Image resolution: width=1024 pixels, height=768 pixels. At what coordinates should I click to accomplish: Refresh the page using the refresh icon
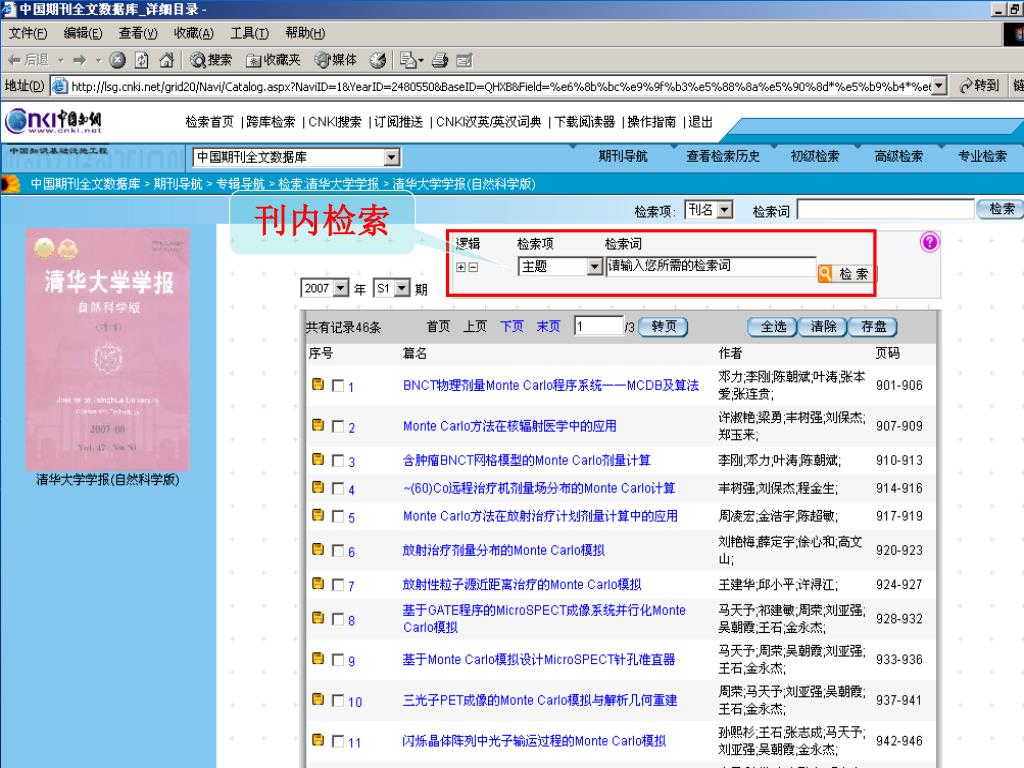(x=142, y=60)
